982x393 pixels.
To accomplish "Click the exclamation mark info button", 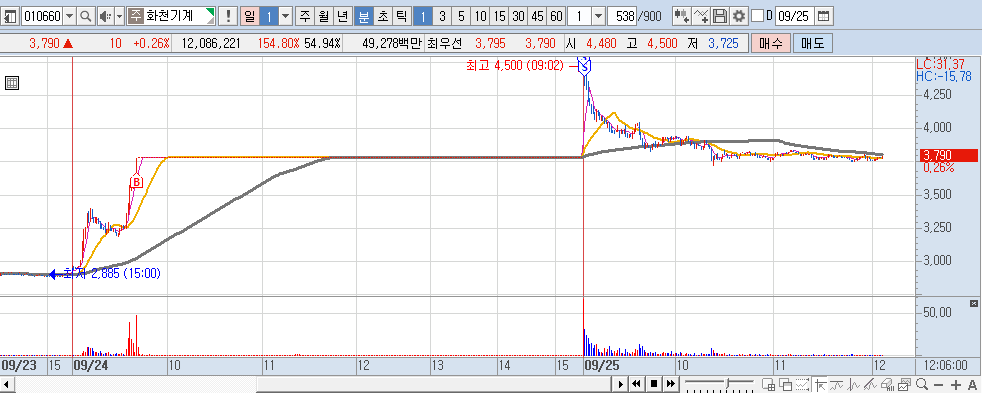I will coord(229,16).
